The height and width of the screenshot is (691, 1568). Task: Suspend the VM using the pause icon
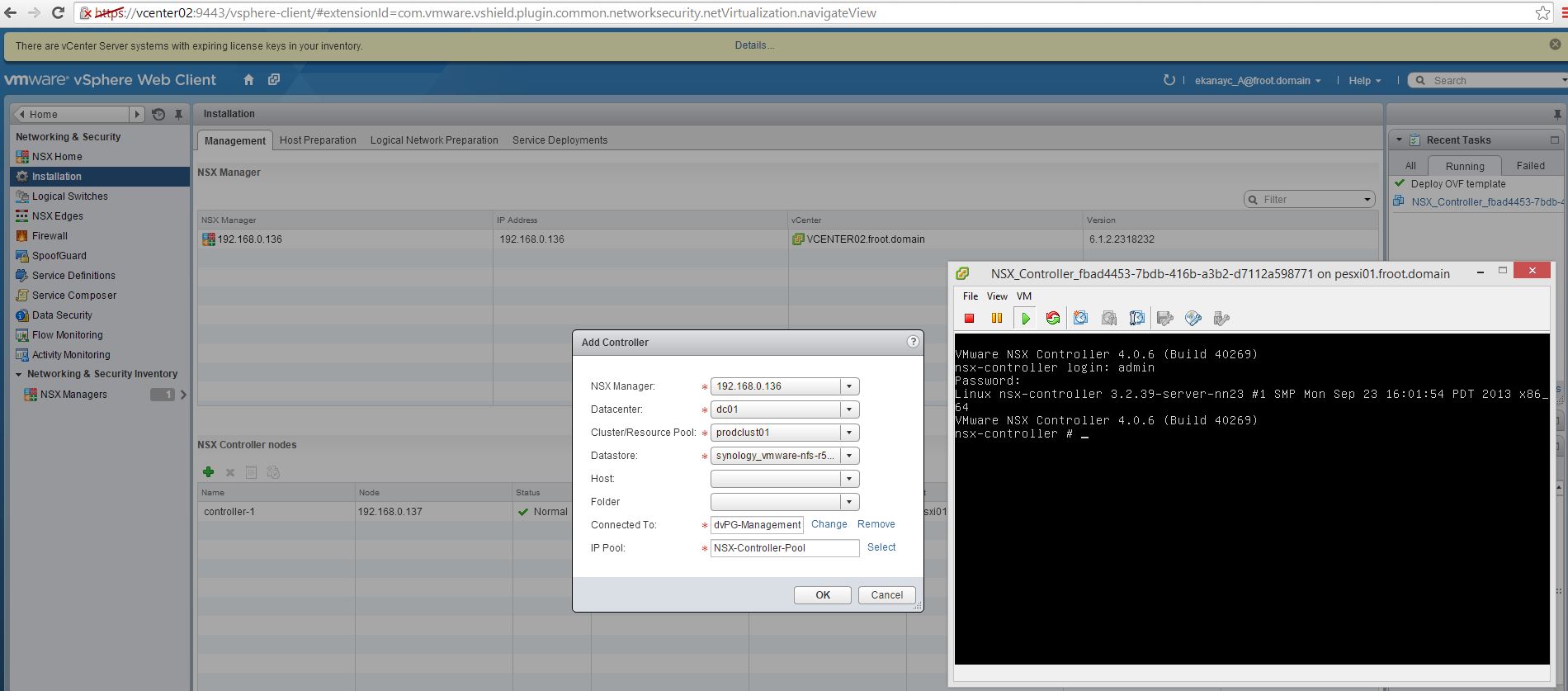[997, 318]
